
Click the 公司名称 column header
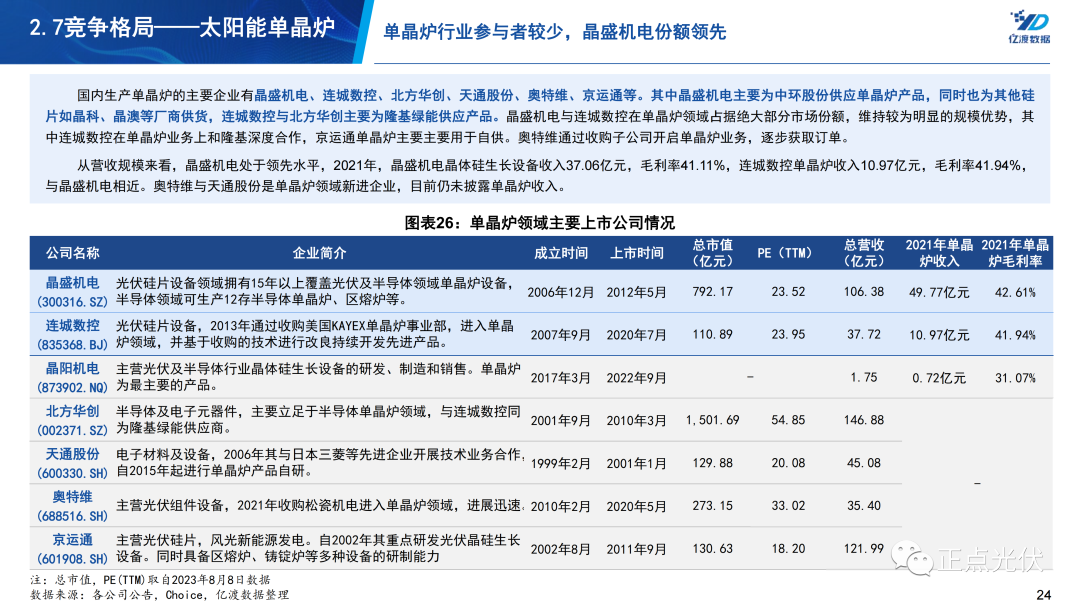point(72,253)
